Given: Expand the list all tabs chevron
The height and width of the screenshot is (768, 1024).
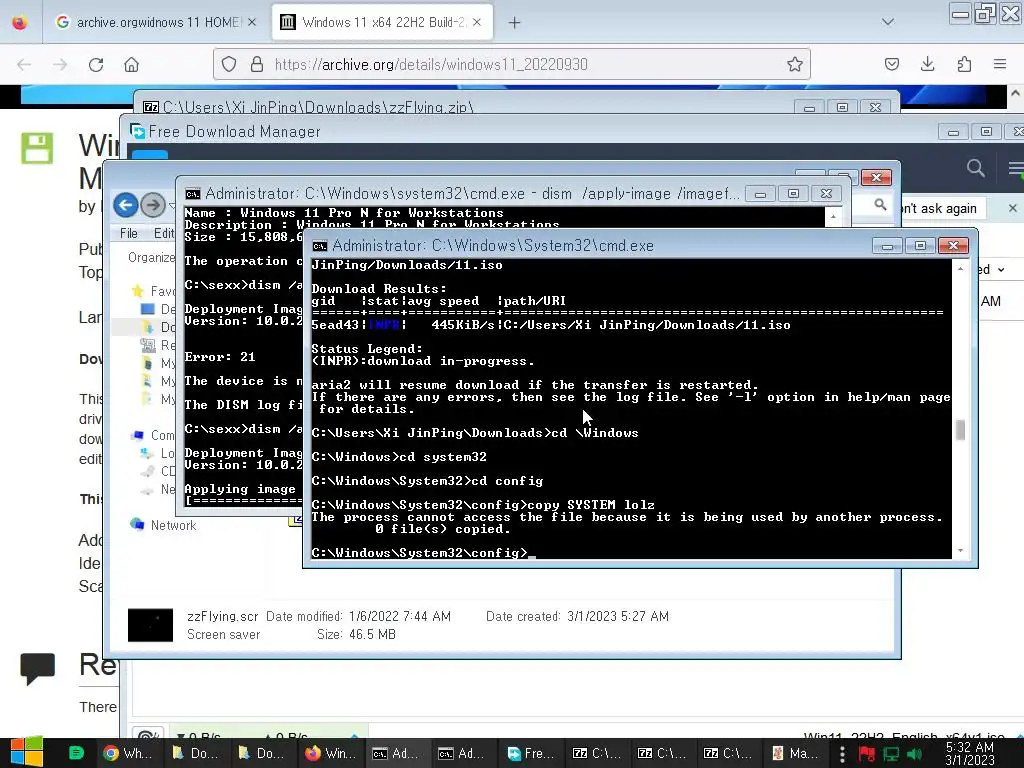Looking at the screenshot, I should [888, 22].
